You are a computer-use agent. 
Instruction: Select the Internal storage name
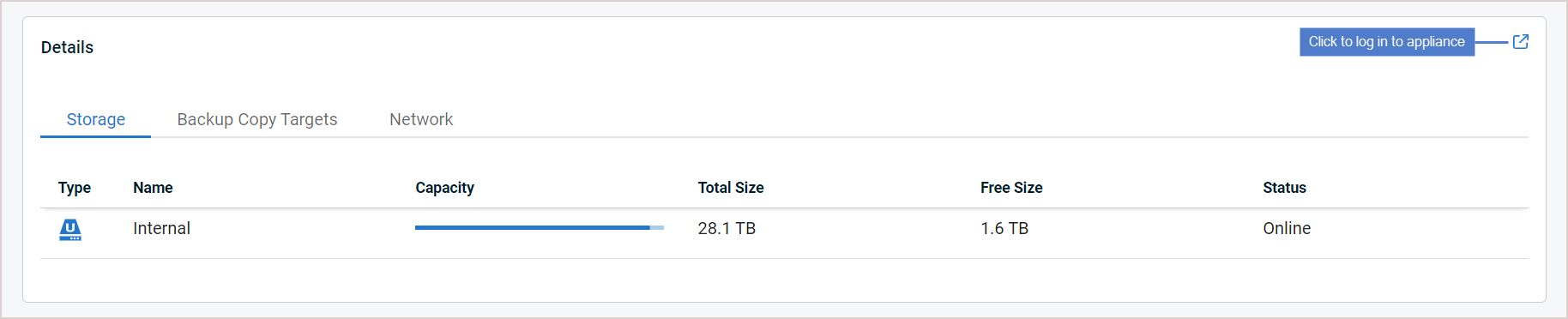tap(161, 228)
